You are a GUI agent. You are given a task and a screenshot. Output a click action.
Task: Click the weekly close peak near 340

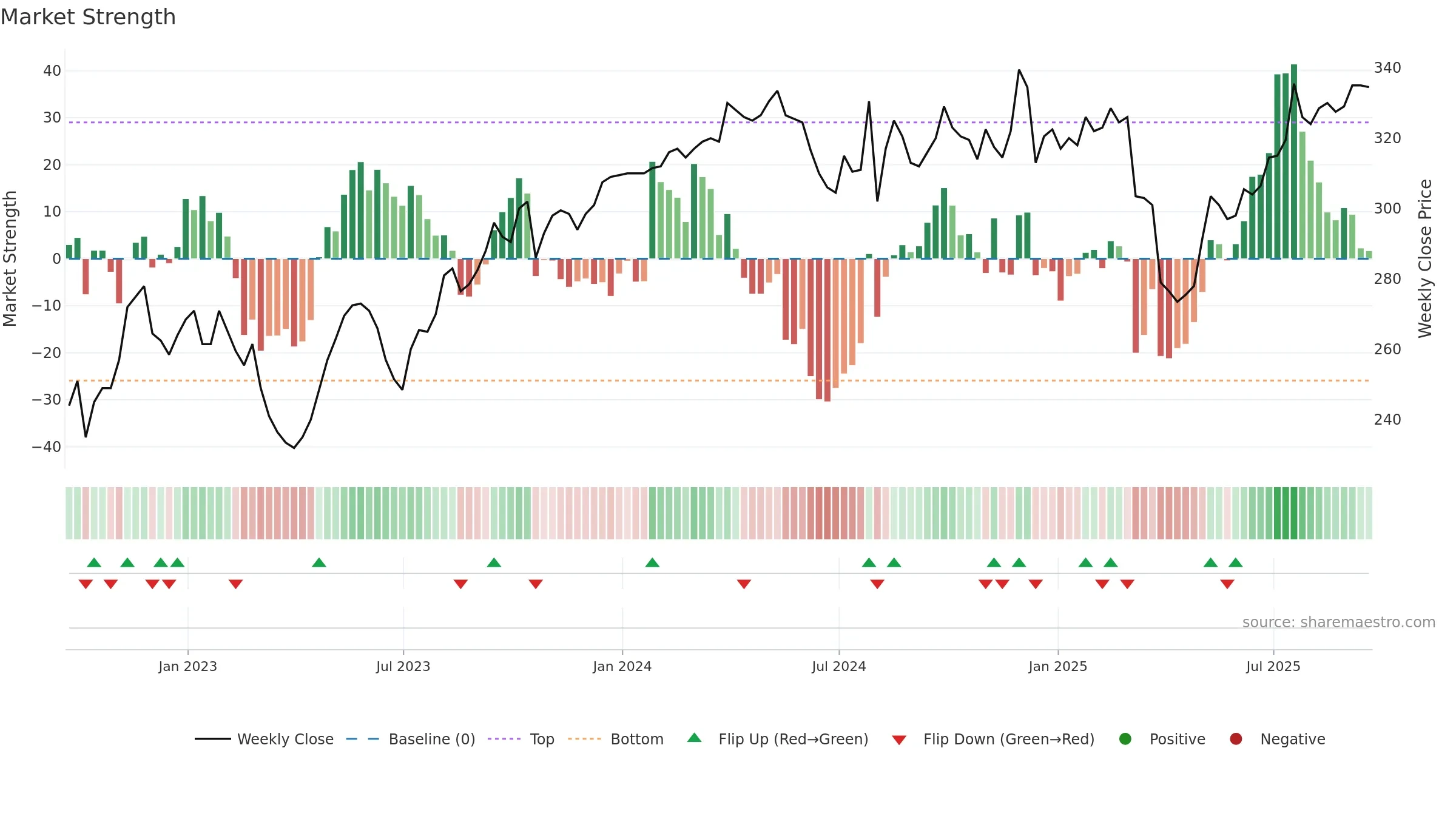pos(1019,70)
